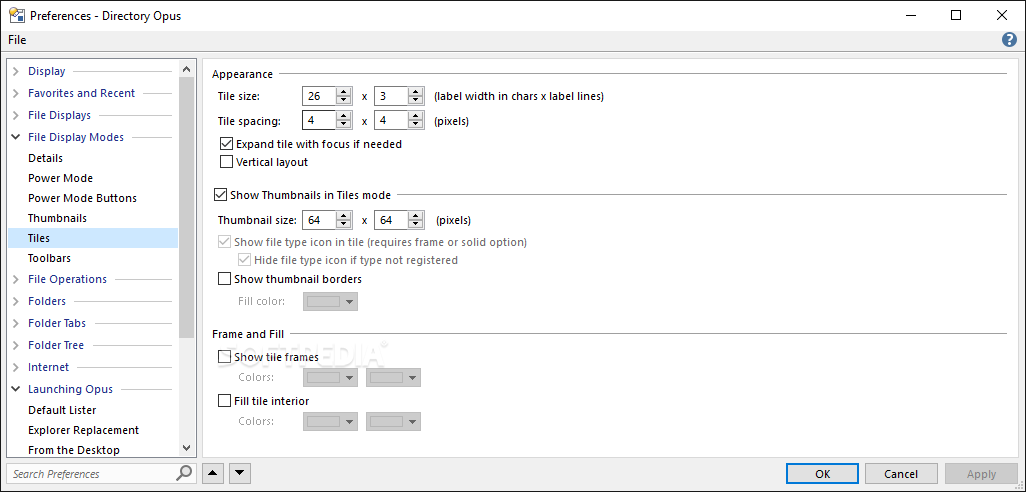Click OK to confirm preferences
1026x492 pixels.
(823, 474)
